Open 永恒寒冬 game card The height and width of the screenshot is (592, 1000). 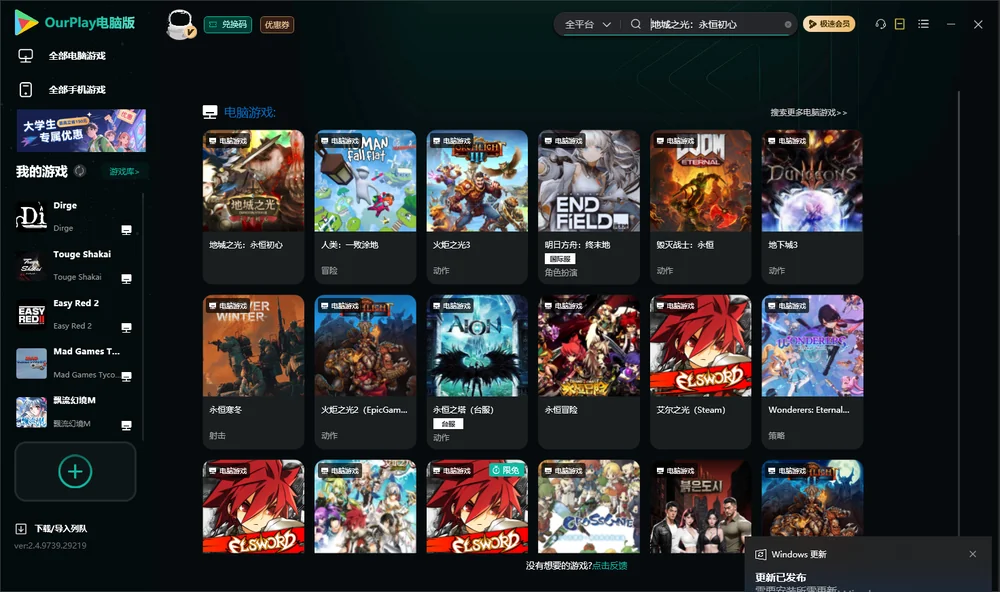tap(253, 371)
